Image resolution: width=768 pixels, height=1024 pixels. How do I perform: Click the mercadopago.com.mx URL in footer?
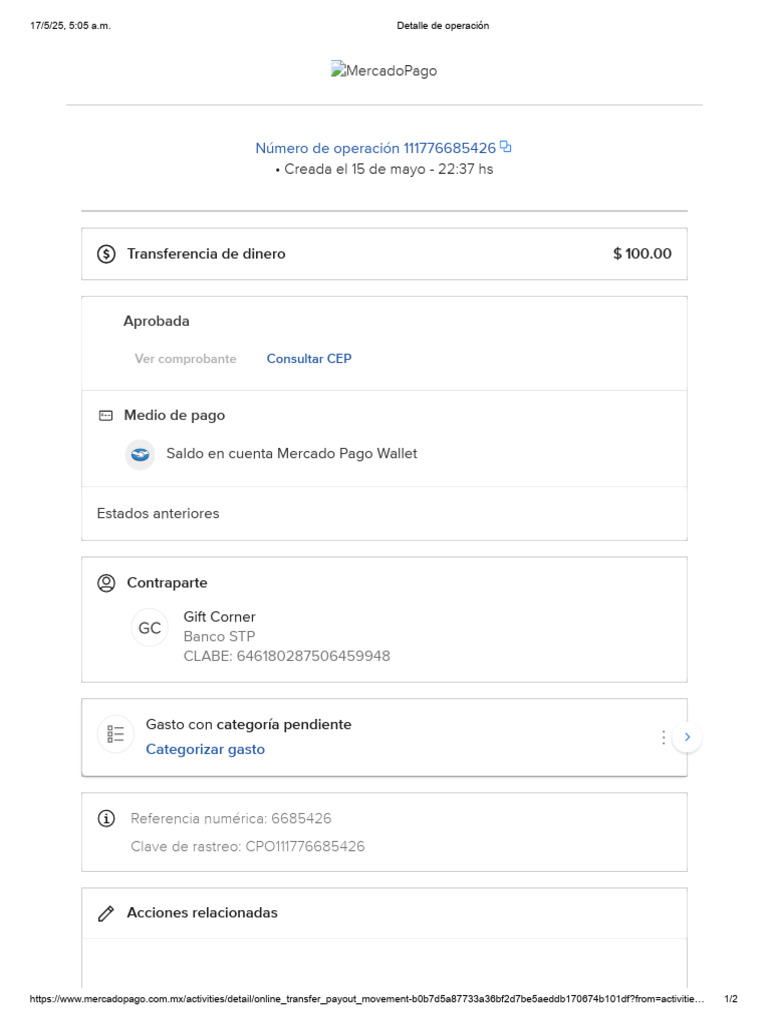(x=367, y=999)
